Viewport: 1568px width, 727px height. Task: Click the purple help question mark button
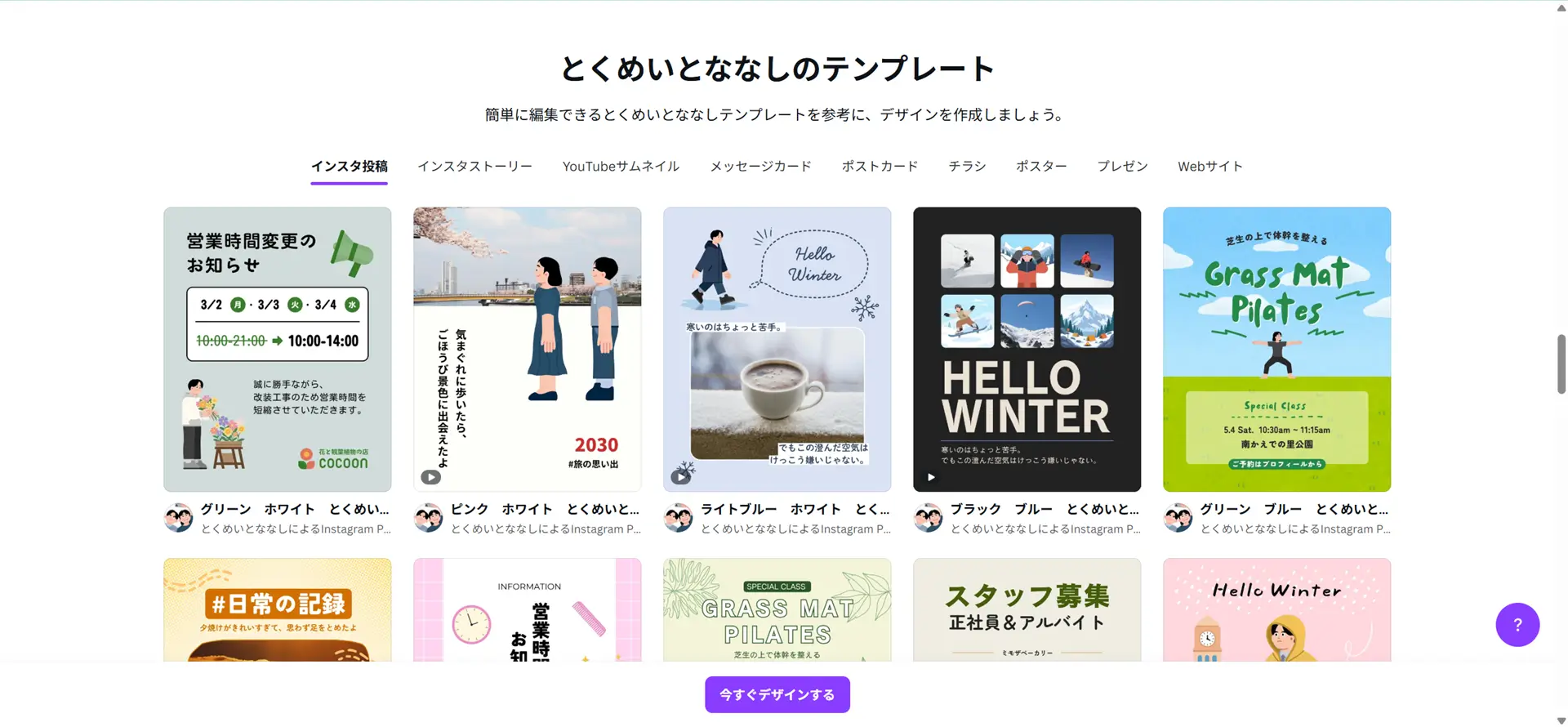point(1517,625)
